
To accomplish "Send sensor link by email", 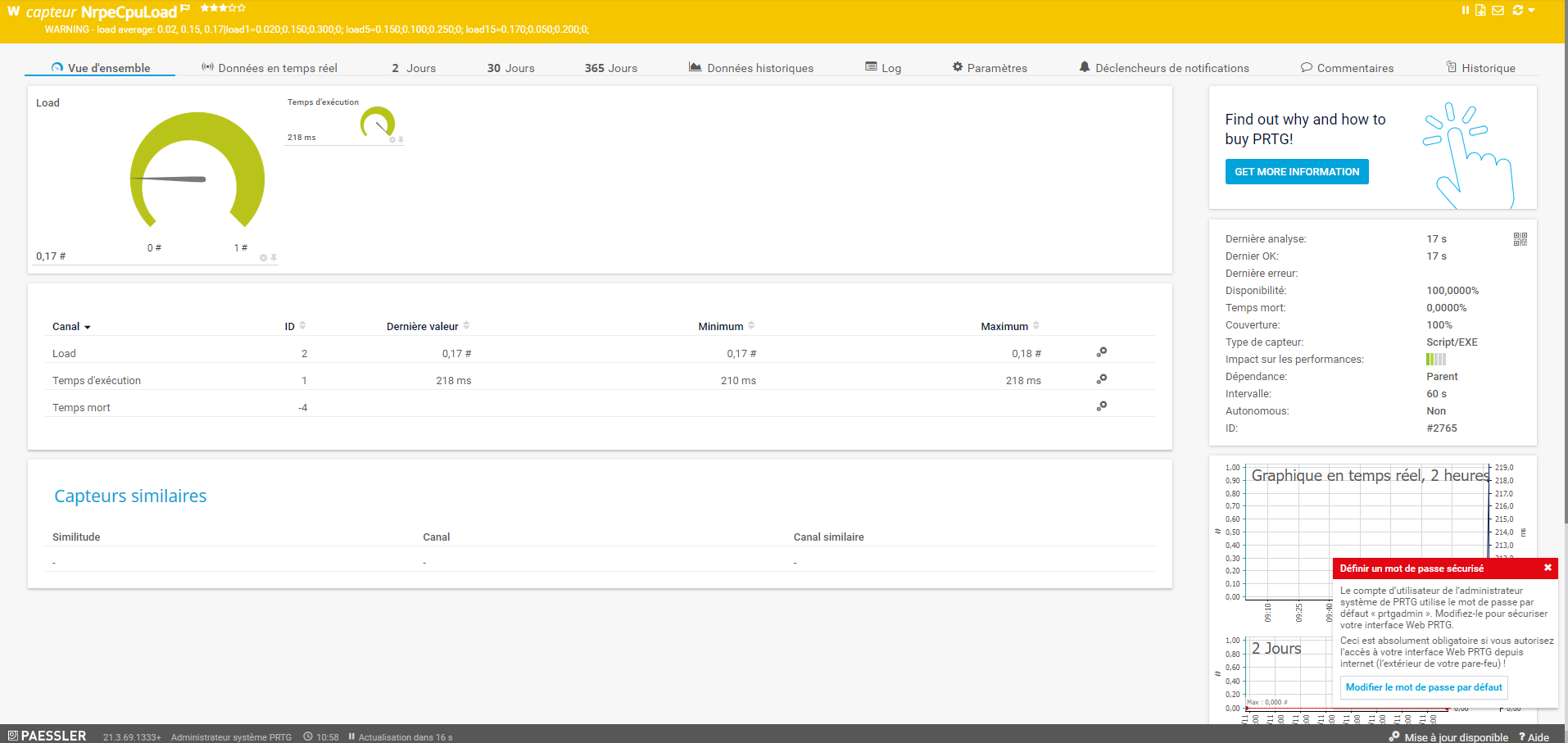I will pos(1498,10).
